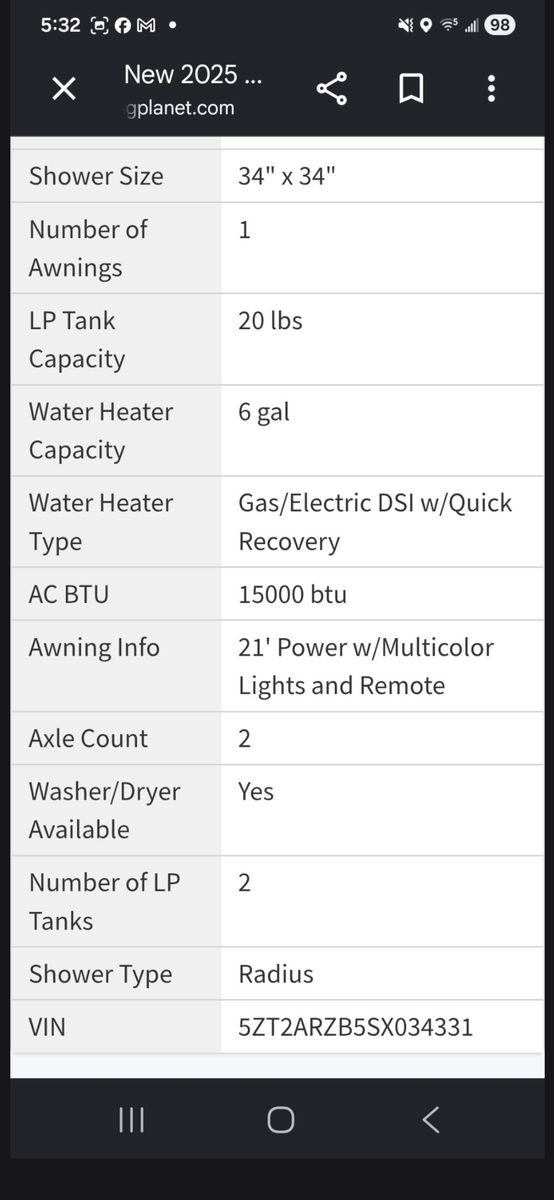Viewport: 554px width, 1200px height.
Task: Tap the share icon in top bar
Action: (x=332, y=89)
